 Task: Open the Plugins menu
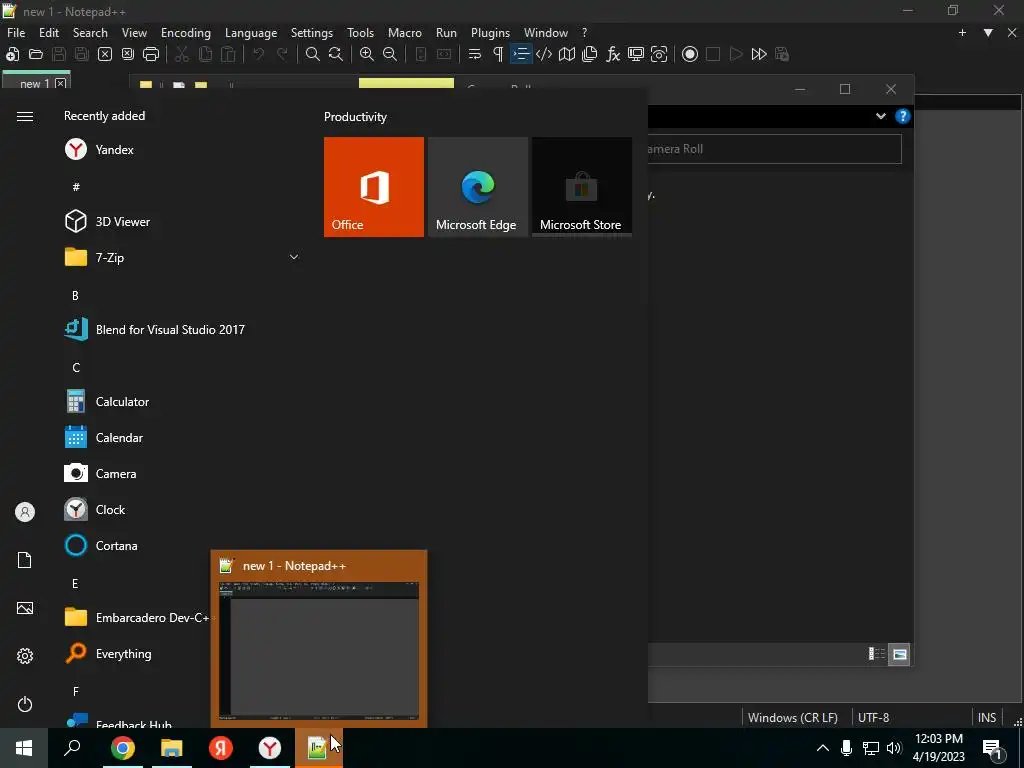(x=490, y=33)
